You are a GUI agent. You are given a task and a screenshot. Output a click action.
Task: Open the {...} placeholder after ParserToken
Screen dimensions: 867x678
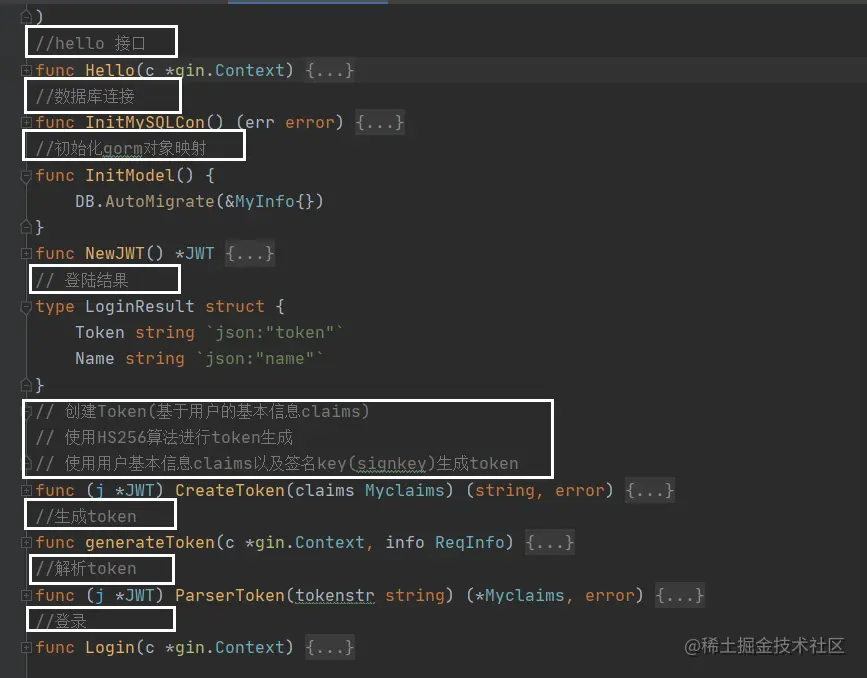tap(680, 595)
